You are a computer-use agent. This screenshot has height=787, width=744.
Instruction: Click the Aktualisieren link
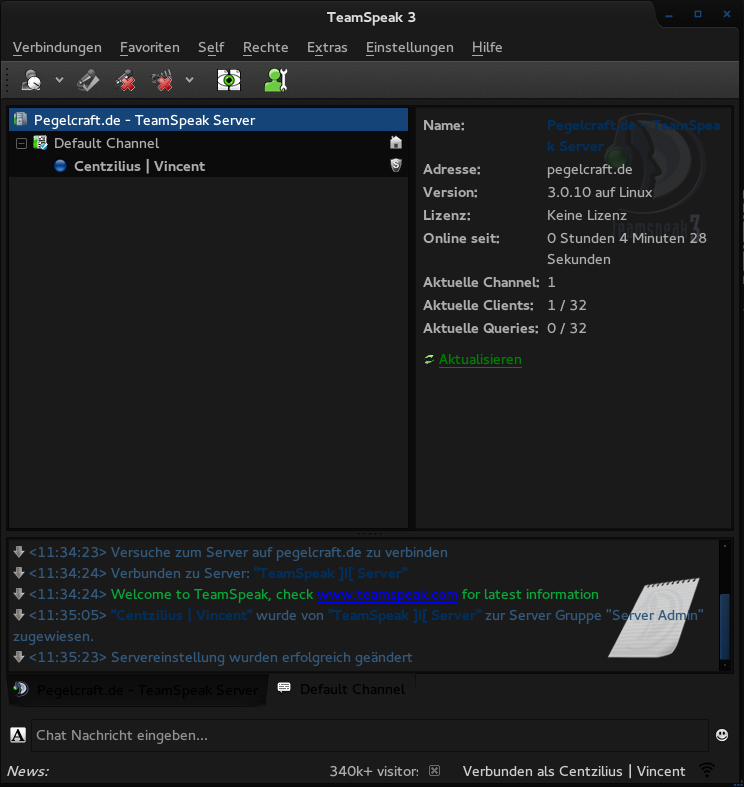point(480,359)
